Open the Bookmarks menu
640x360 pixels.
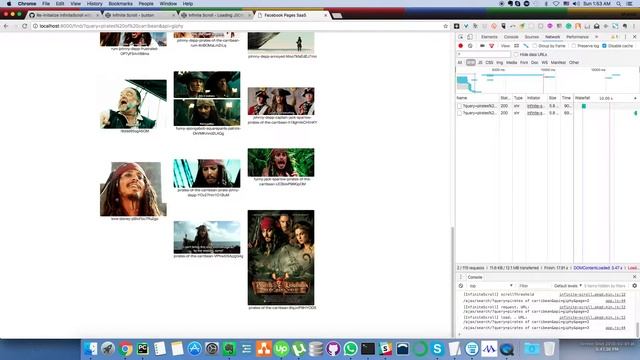(120, 4)
